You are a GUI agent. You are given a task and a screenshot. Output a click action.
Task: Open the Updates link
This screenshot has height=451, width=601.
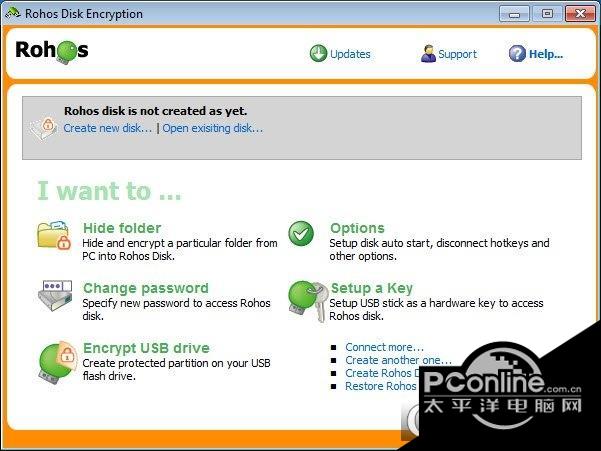pos(350,54)
